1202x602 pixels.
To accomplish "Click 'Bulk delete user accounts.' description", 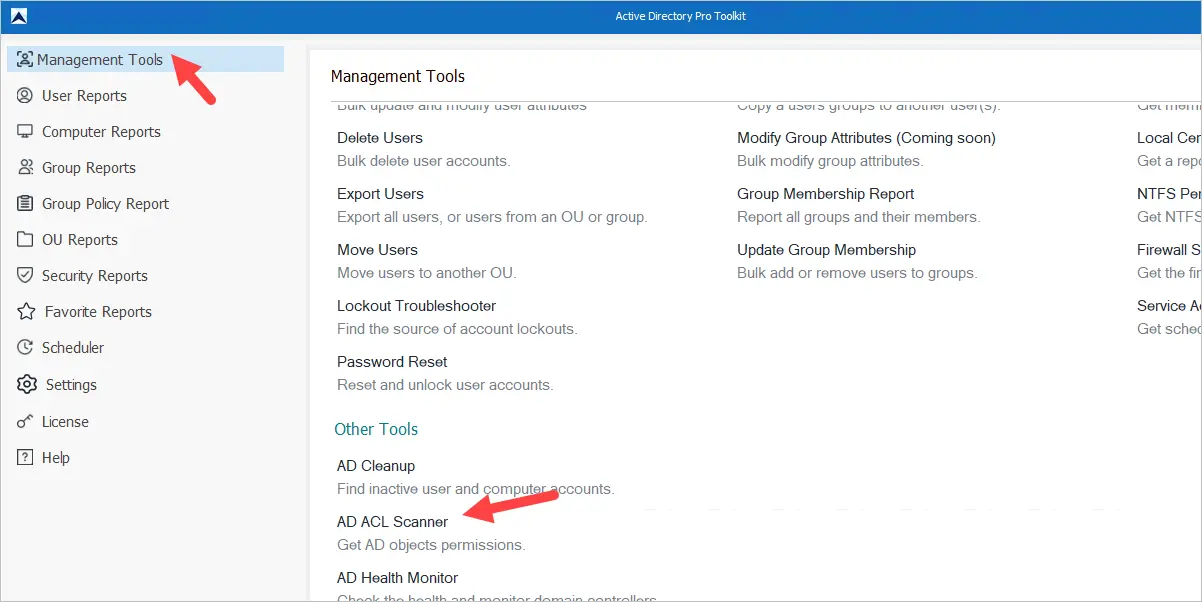I will pyautogui.click(x=424, y=161).
